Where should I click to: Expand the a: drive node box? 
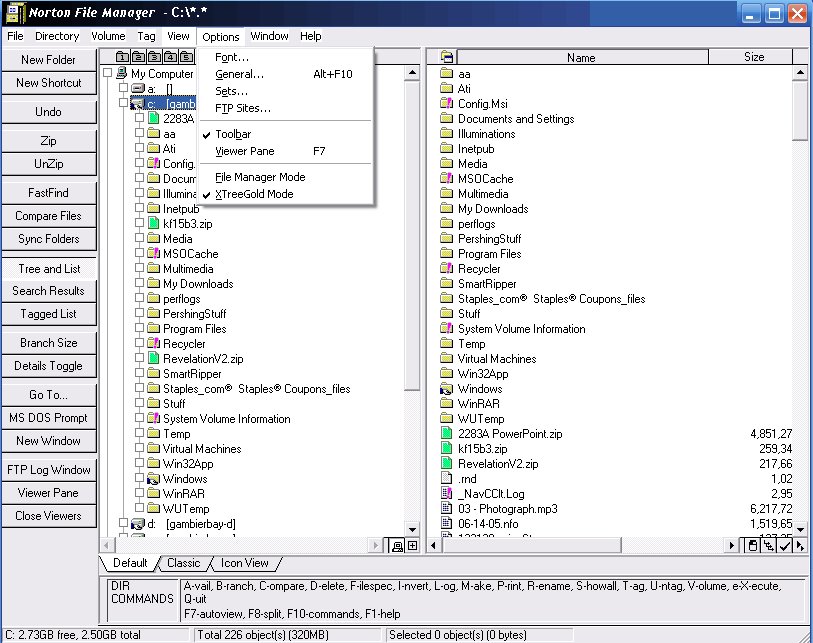[x=123, y=88]
